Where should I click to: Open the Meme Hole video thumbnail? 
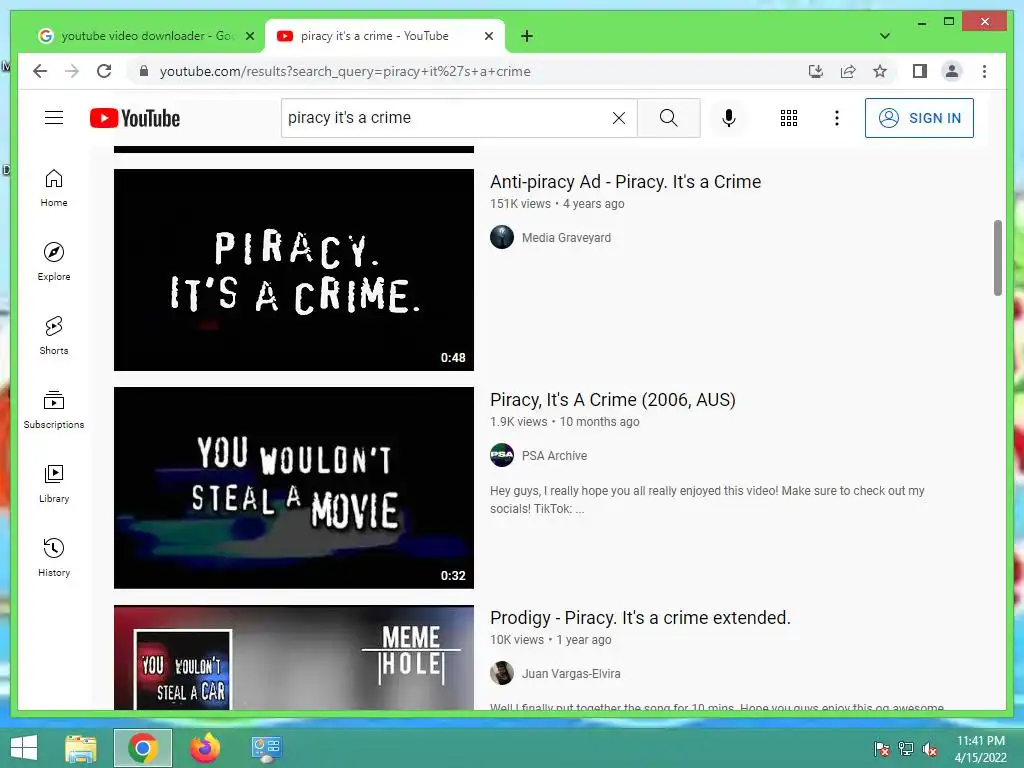click(x=293, y=658)
